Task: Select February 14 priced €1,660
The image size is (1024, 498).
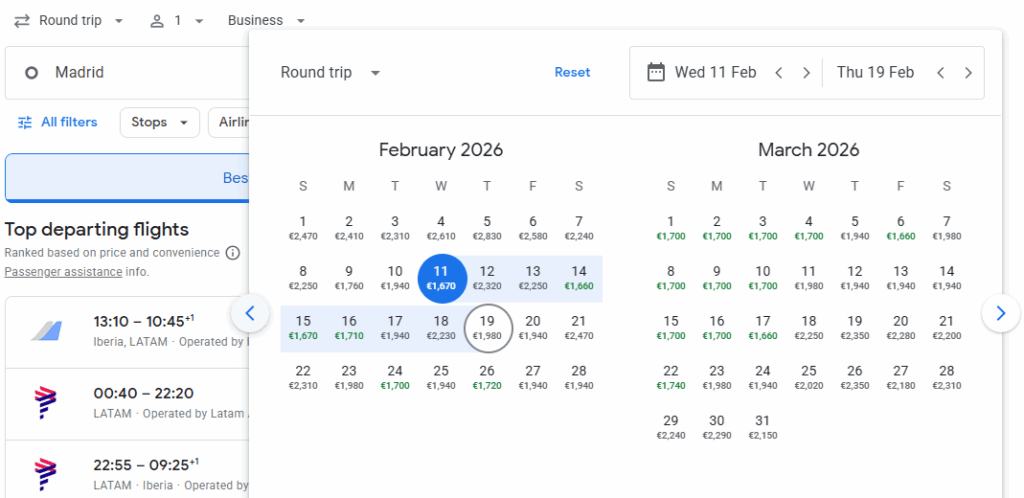Action: tap(578, 277)
